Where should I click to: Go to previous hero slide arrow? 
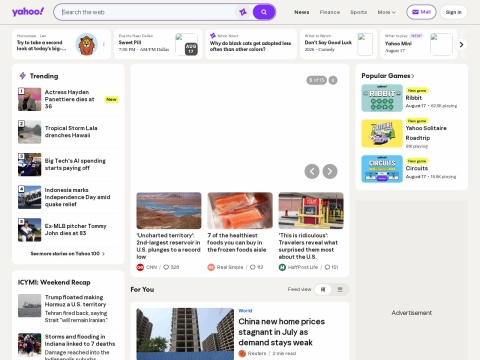[312, 171]
